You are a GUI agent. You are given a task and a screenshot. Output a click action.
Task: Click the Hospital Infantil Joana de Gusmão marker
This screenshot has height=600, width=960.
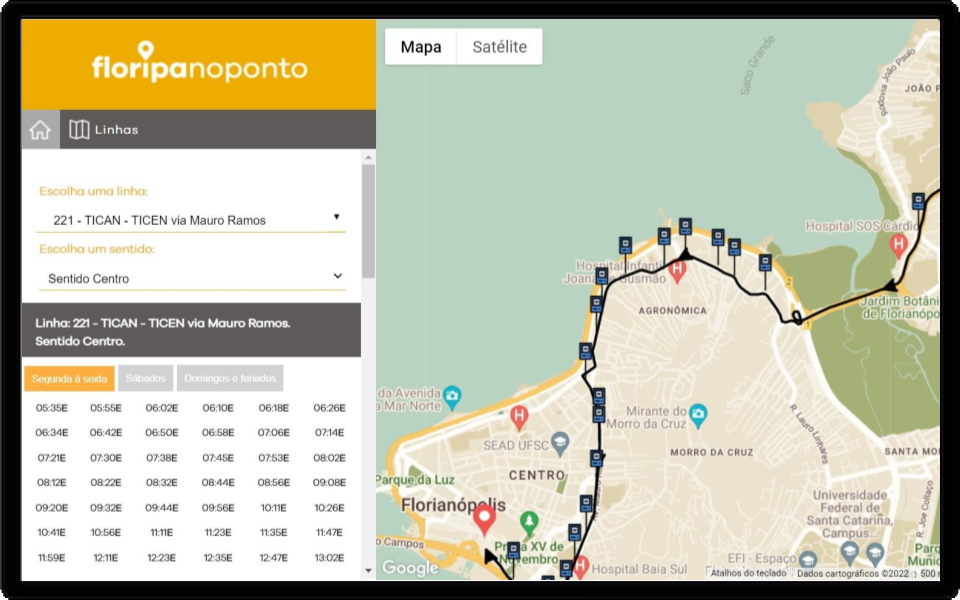(x=677, y=271)
